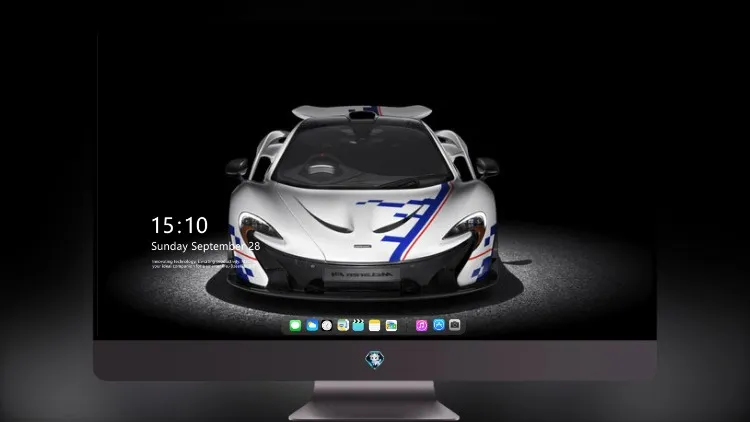
Task: Open the Maps app in the dock
Action: coord(343,325)
